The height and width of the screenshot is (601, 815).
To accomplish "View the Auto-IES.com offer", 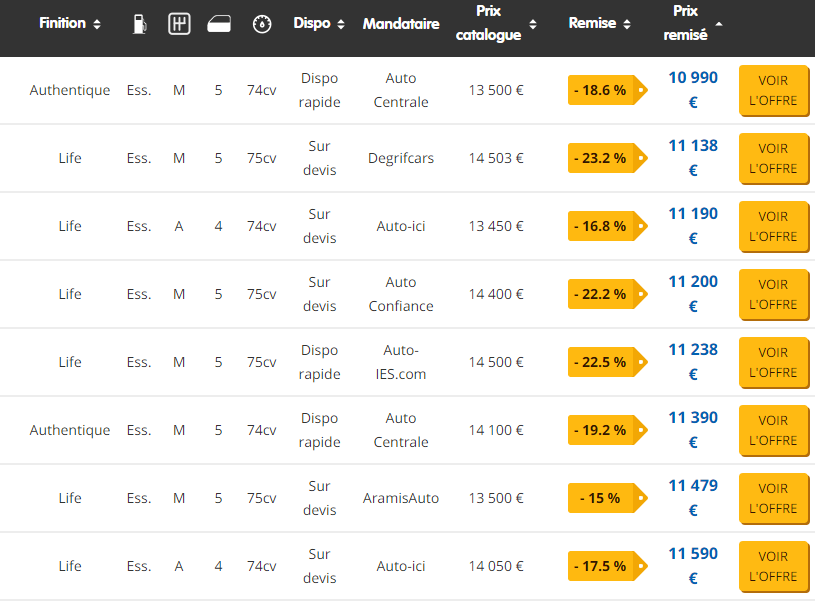I will point(773,363).
